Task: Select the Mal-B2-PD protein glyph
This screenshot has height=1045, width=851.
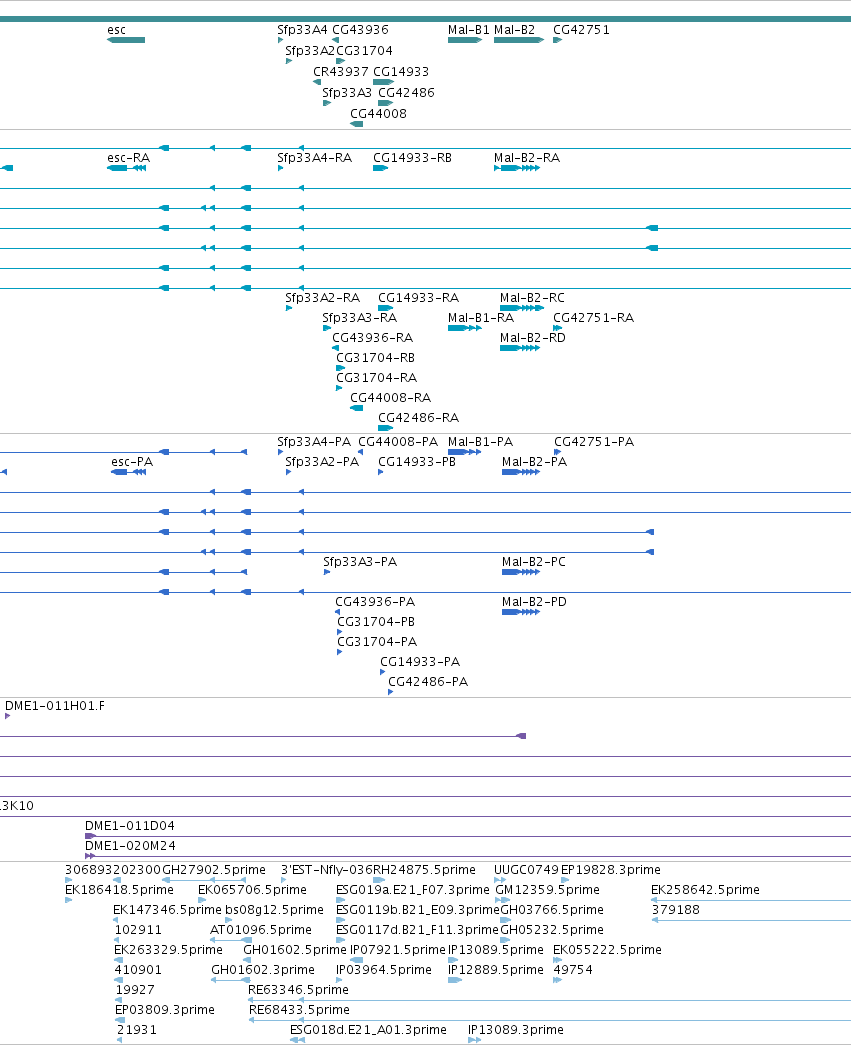Action: [521, 612]
